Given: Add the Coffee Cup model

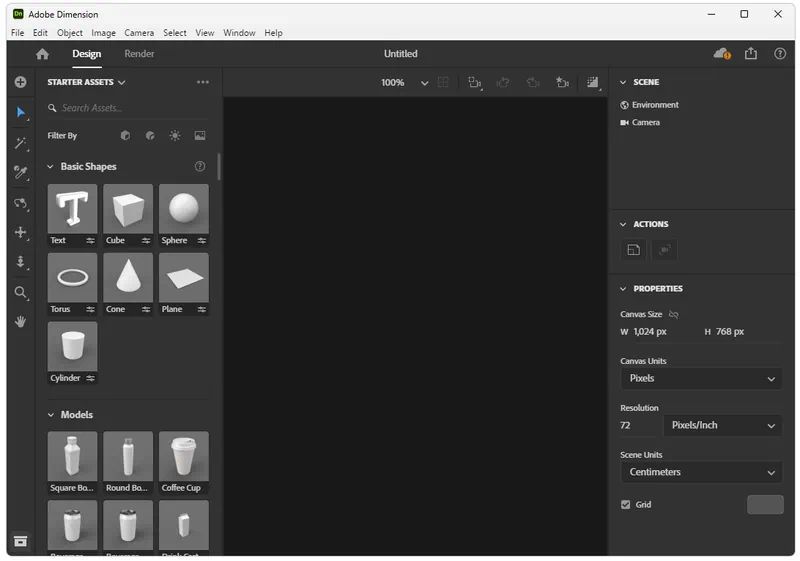Looking at the screenshot, I should click(184, 456).
